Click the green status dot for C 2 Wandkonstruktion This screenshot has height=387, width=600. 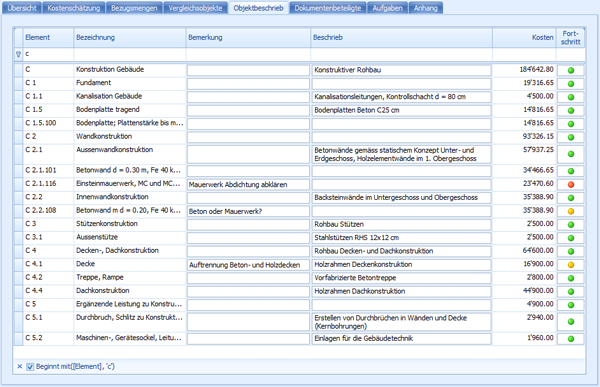point(571,137)
